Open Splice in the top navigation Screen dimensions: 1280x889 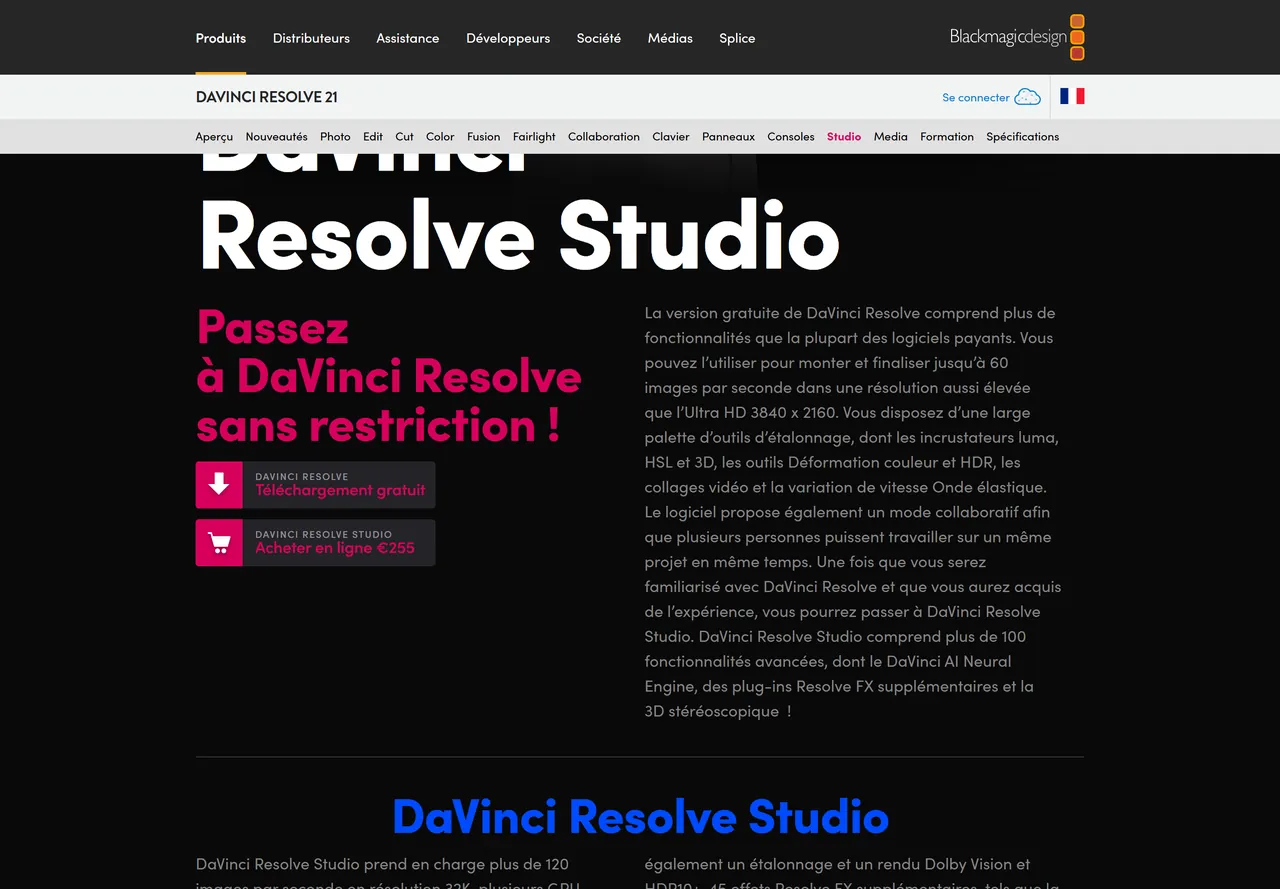737,38
